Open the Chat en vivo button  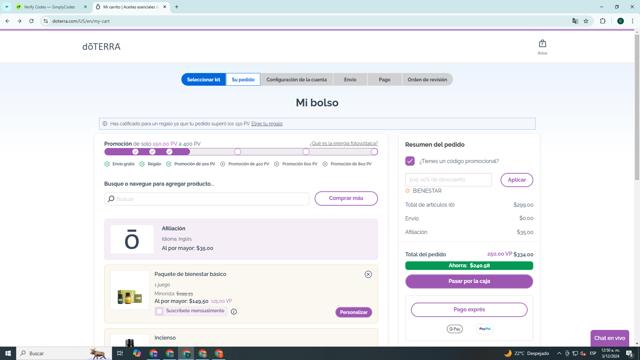[x=609, y=338]
